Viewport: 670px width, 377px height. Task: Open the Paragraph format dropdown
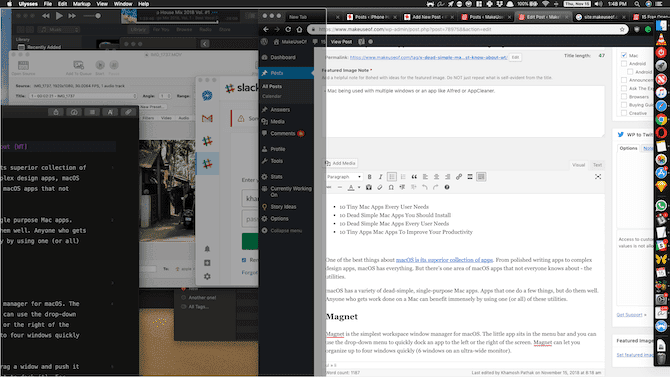pos(344,177)
